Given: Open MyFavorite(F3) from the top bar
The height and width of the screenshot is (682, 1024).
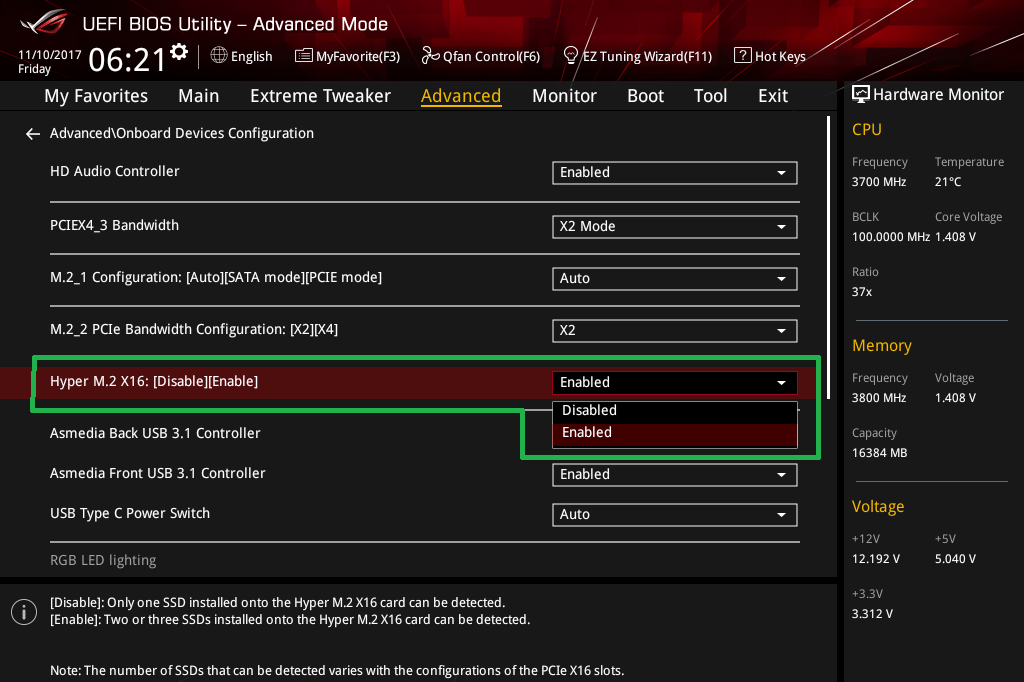Looking at the screenshot, I should point(347,56).
